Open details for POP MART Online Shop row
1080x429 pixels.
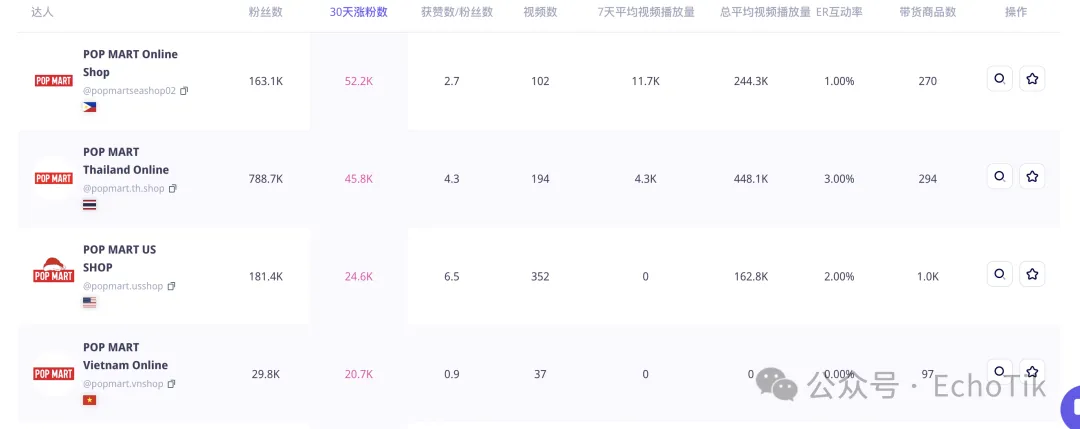(999, 79)
